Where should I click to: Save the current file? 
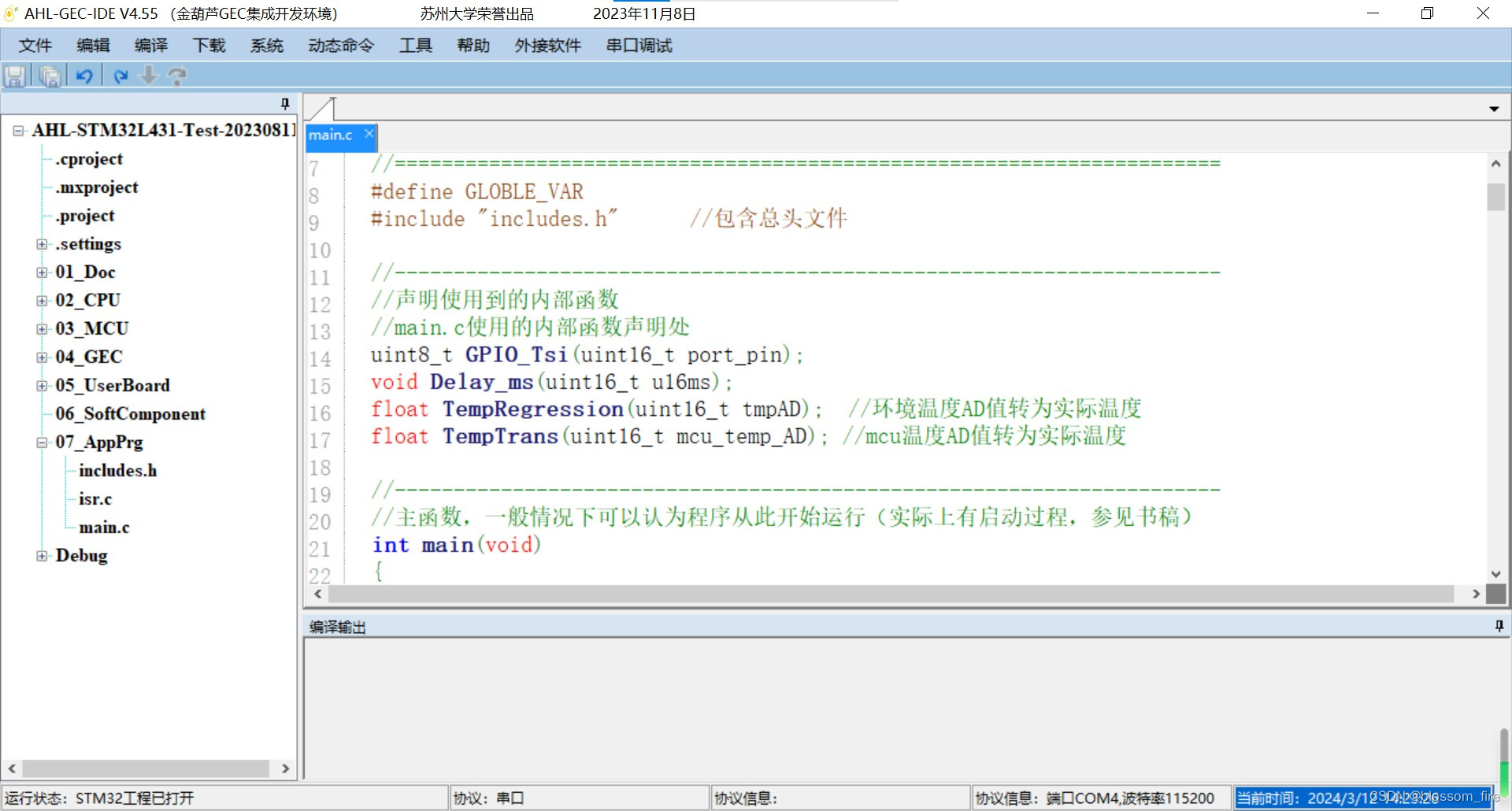15,75
